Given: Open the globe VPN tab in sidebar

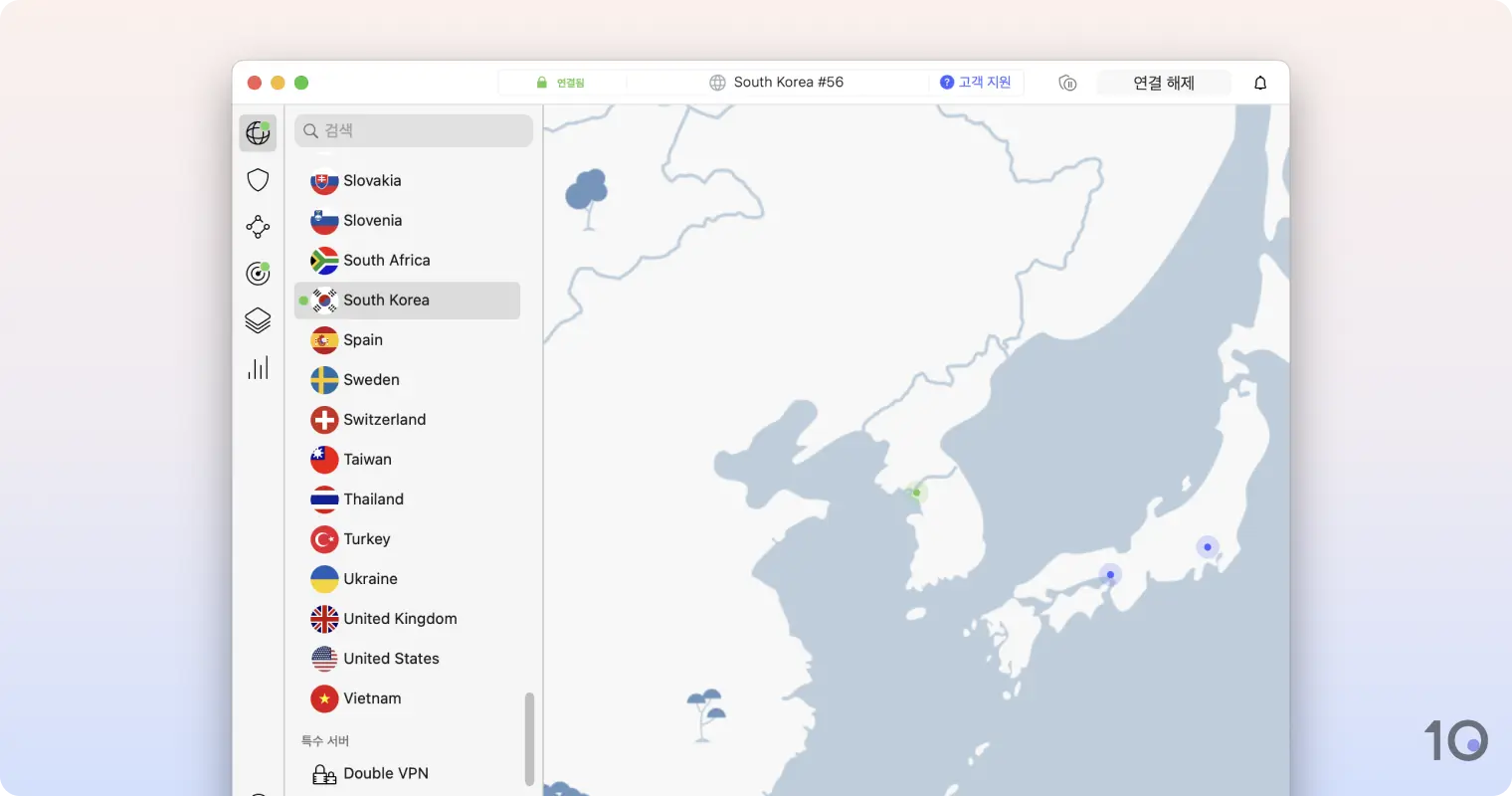Looking at the screenshot, I should click(x=258, y=132).
